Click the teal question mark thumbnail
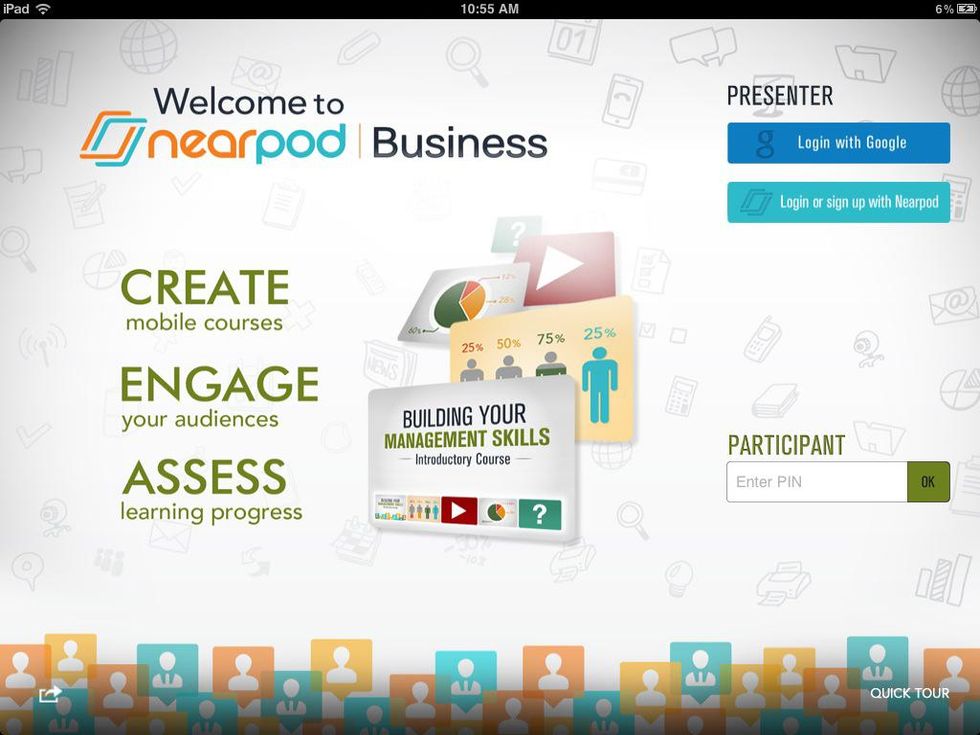Image resolution: width=980 pixels, height=735 pixels. click(539, 514)
